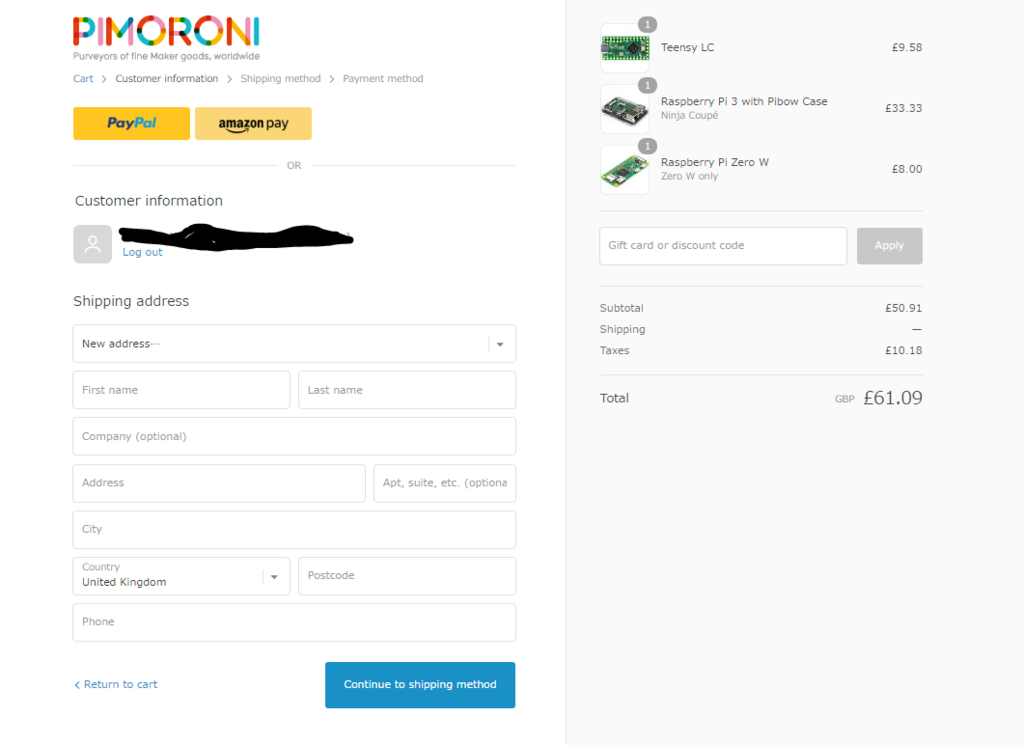Viewport: 1024px width, 745px height.
Task: Click the Raspberry Pi 3 with Pibow Case name
Action: (x=744, y=101)
